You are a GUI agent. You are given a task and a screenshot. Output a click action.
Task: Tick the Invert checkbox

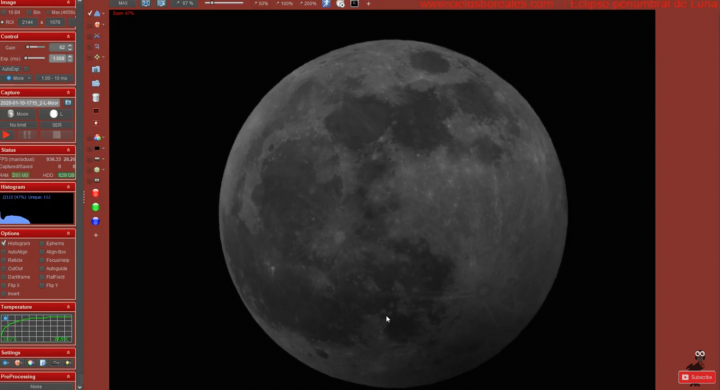click(4, 294)
